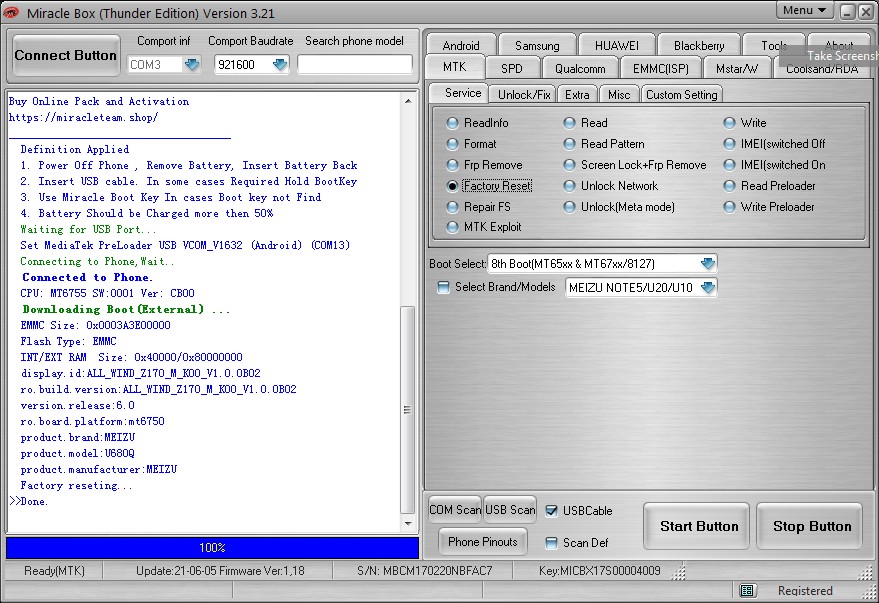Click the Miracle Box red logo icon
The image size is (879, 603).
(11, 12)
